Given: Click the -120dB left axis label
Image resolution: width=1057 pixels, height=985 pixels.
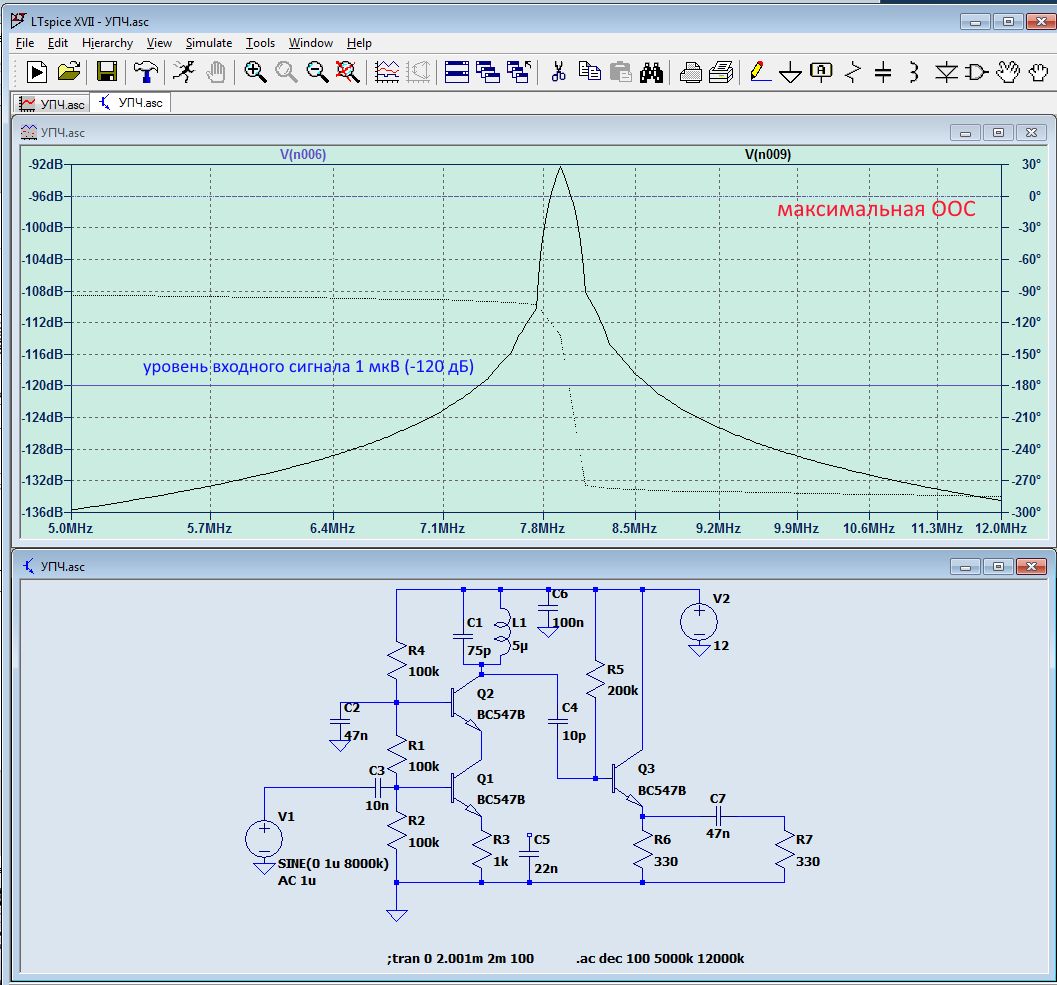Looking at the screenshot, I should (44, 385).
